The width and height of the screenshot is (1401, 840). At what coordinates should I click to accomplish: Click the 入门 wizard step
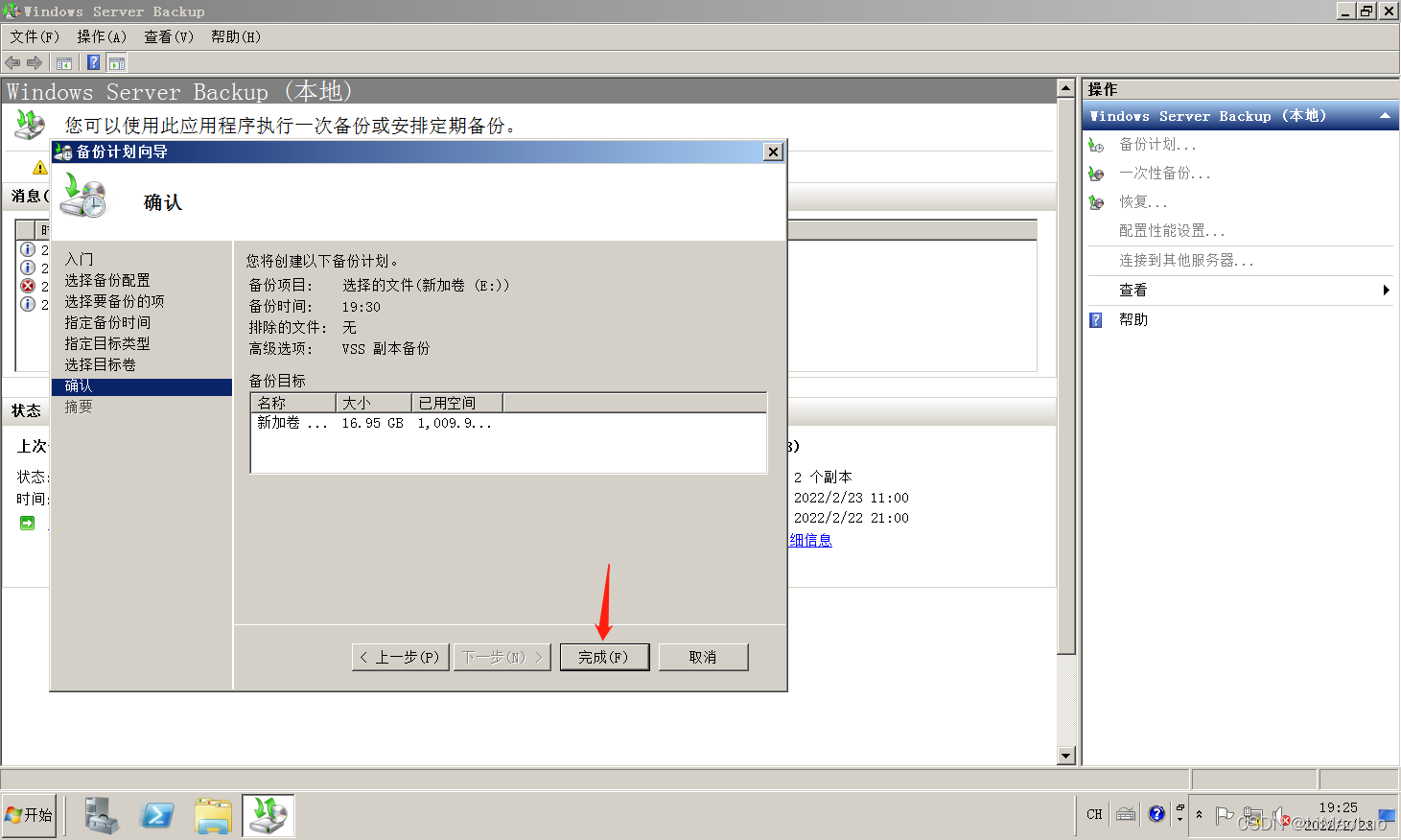point(80,259)
